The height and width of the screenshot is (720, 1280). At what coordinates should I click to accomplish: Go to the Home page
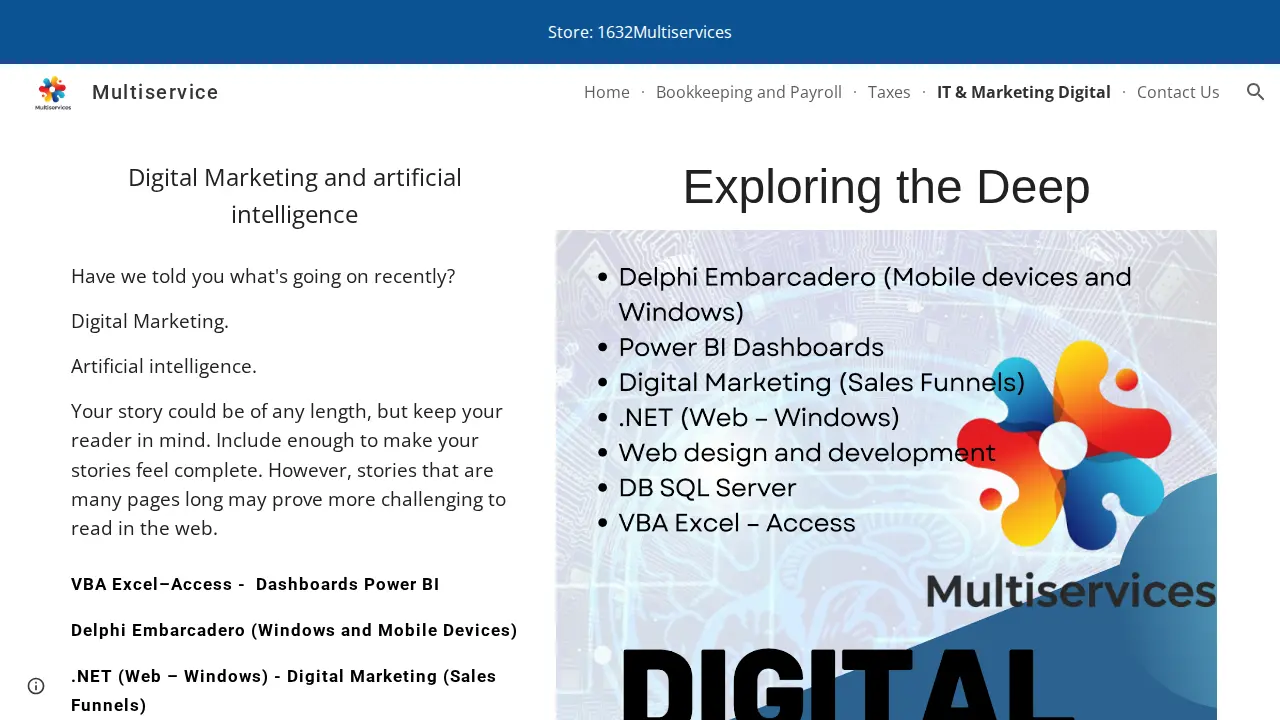(607, 92)
